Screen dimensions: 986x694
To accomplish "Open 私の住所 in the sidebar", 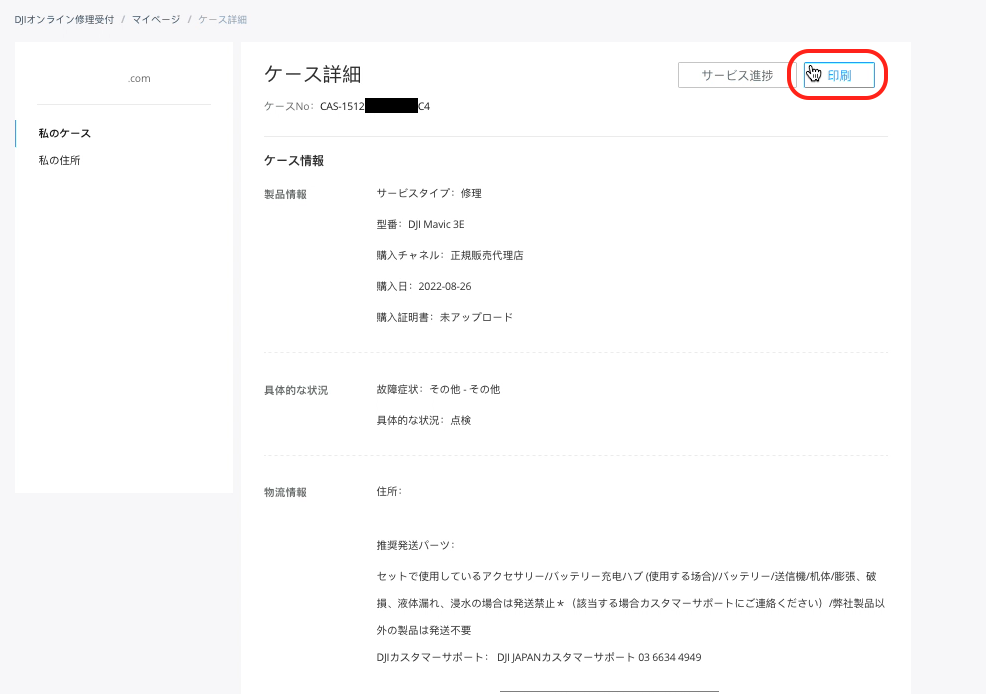I will pyautogui.click(x=59, y=160).
